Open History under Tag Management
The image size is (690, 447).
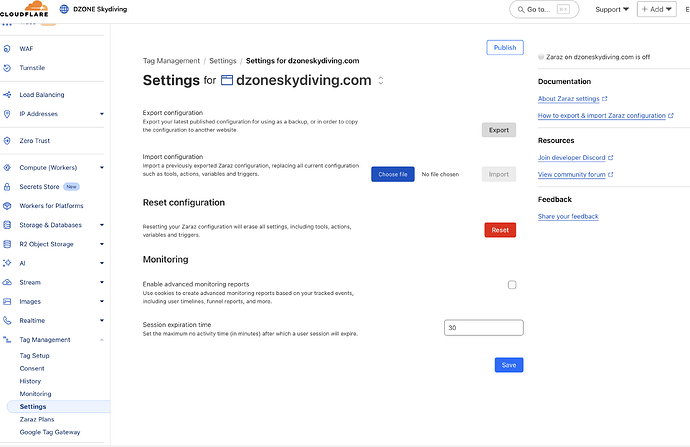[x=30, y=381]
